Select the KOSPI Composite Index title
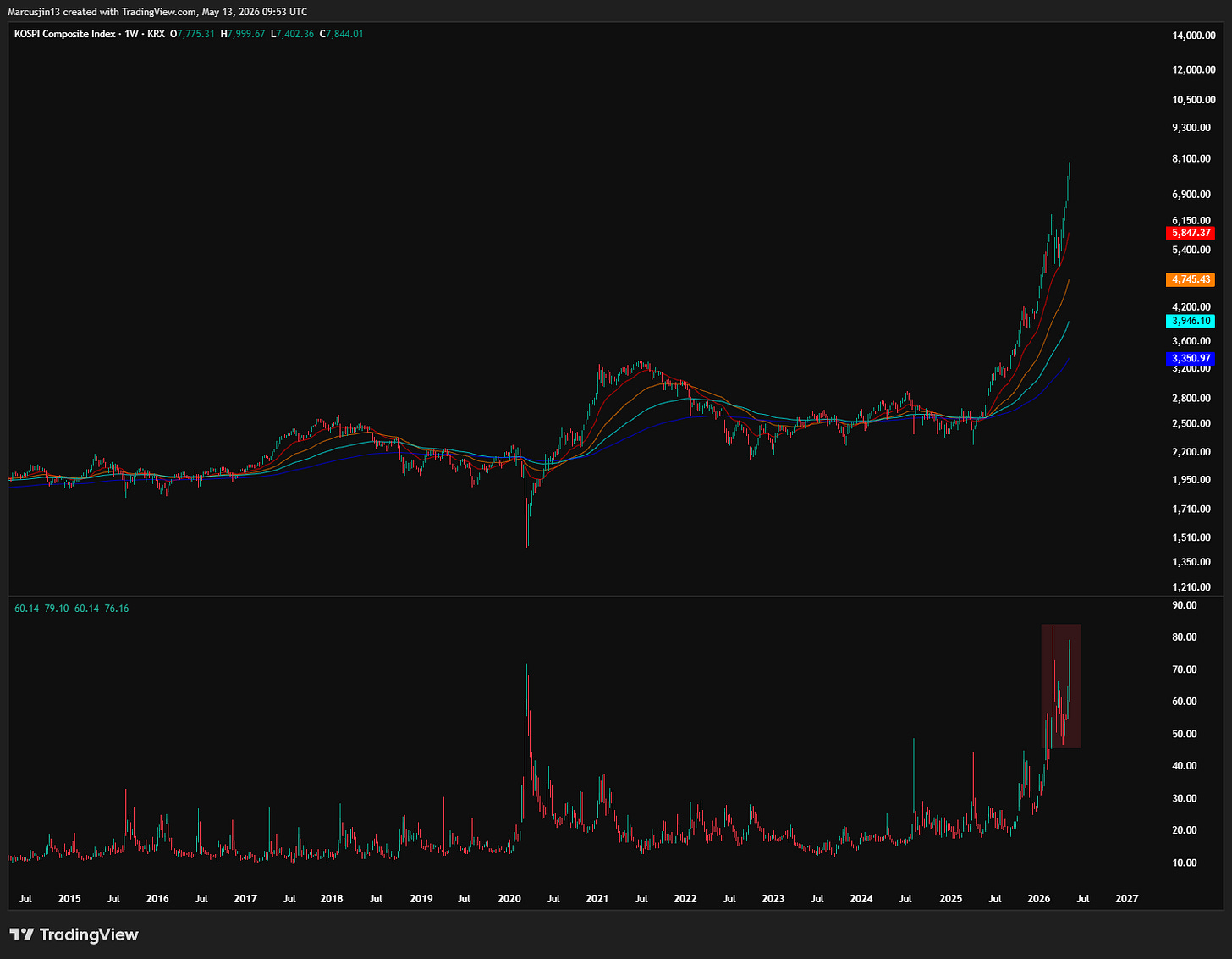The image size is (1232, 959). coord(65,34)
